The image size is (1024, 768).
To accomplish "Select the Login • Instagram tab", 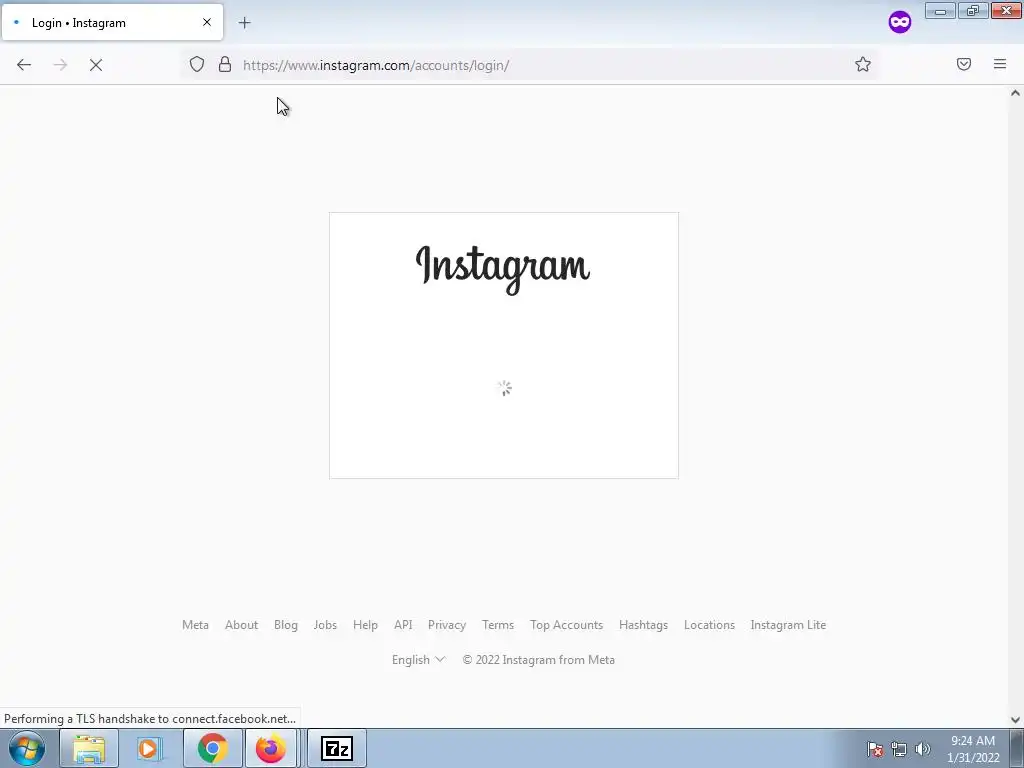I will [112, 22].
